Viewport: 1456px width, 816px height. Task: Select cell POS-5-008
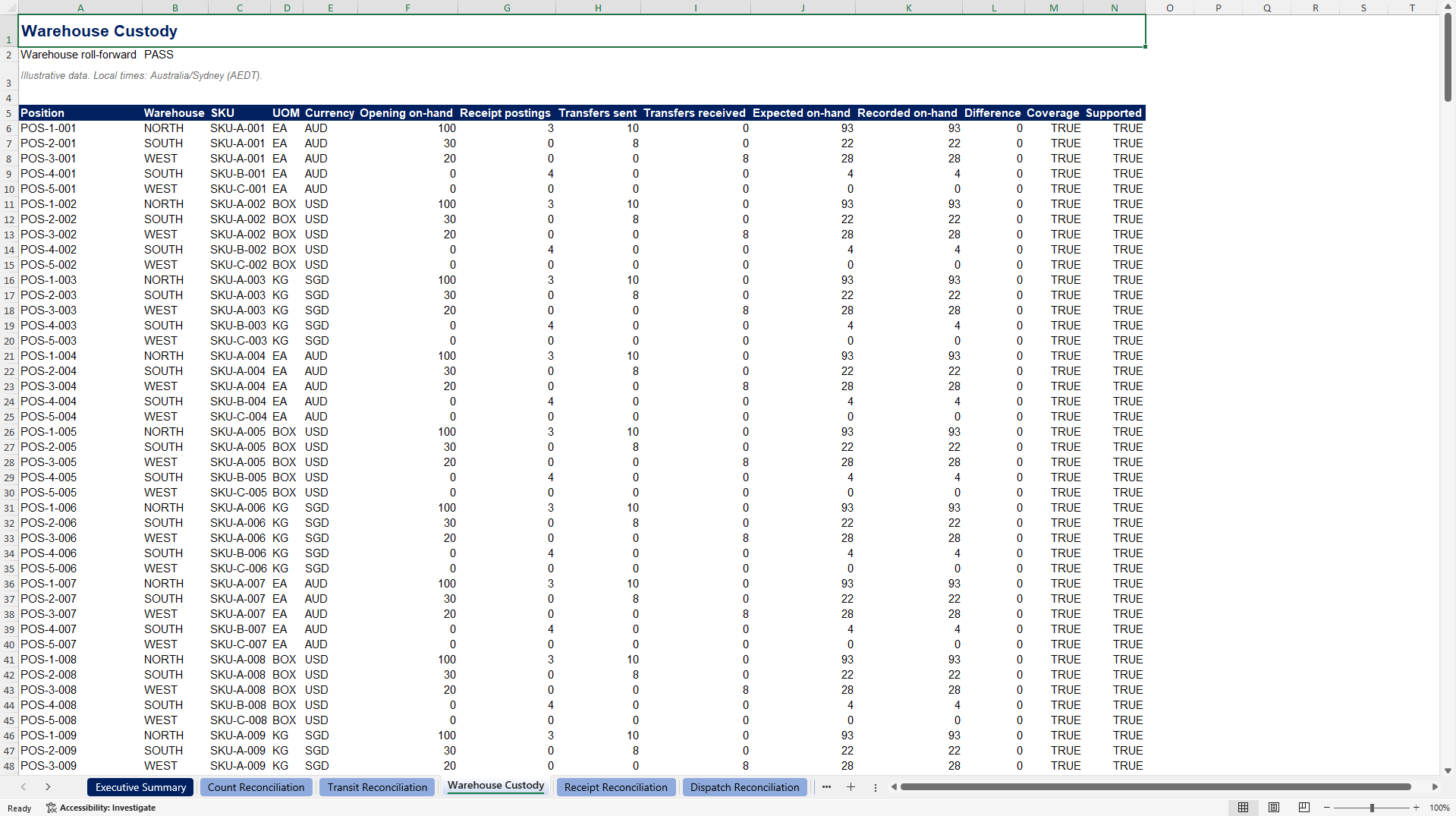80,720
